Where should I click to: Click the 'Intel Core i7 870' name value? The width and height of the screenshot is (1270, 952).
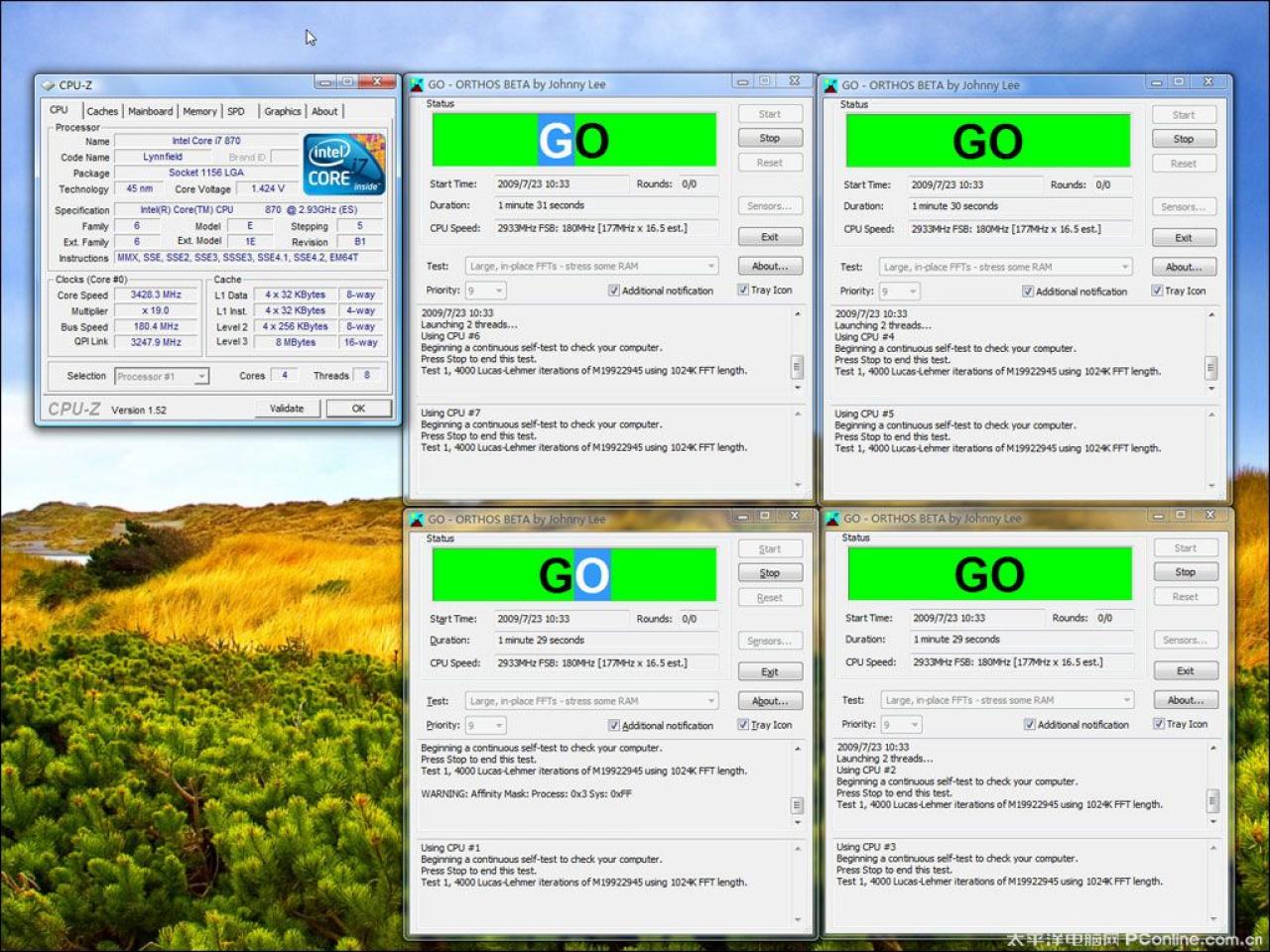click(205, 141)
